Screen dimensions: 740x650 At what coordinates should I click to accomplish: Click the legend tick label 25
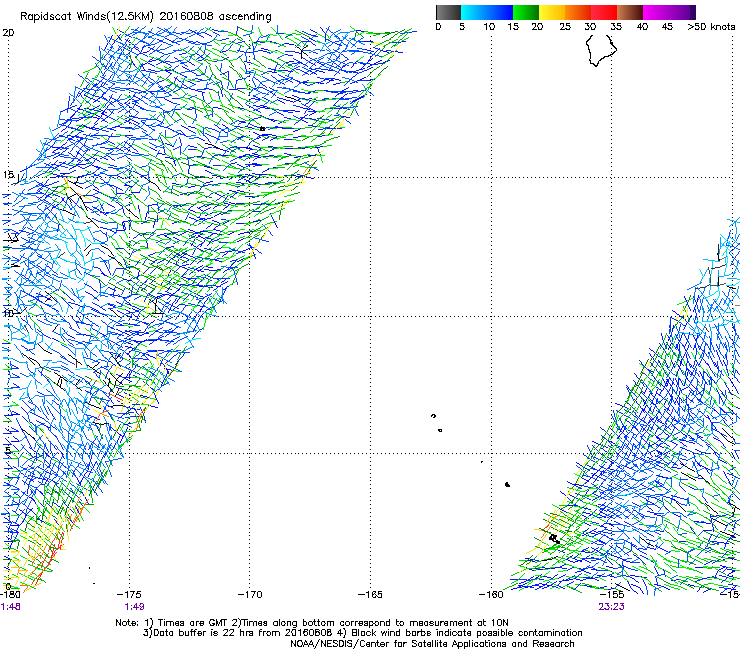(565, 27)
